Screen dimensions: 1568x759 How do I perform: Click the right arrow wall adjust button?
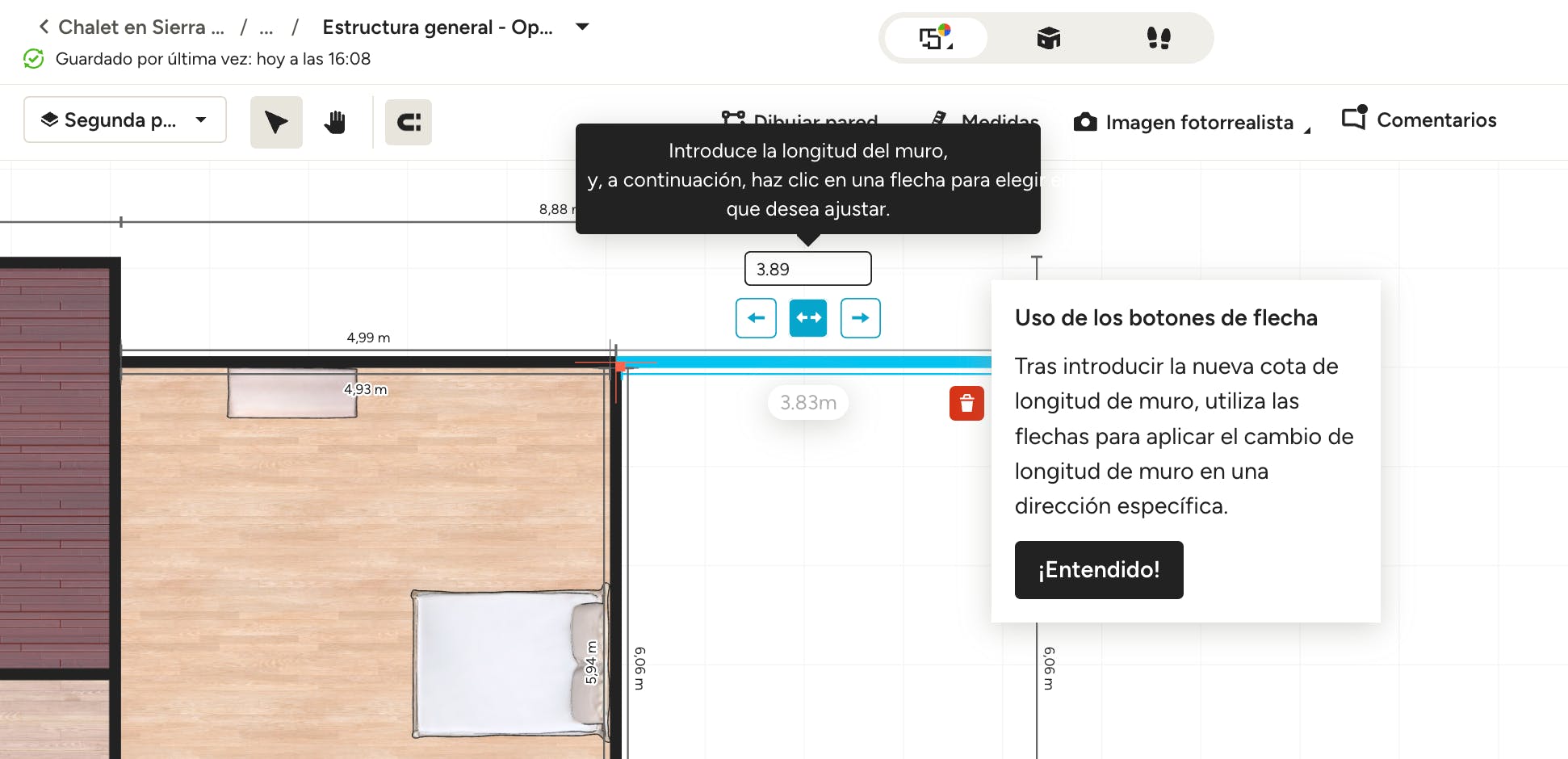860,318
